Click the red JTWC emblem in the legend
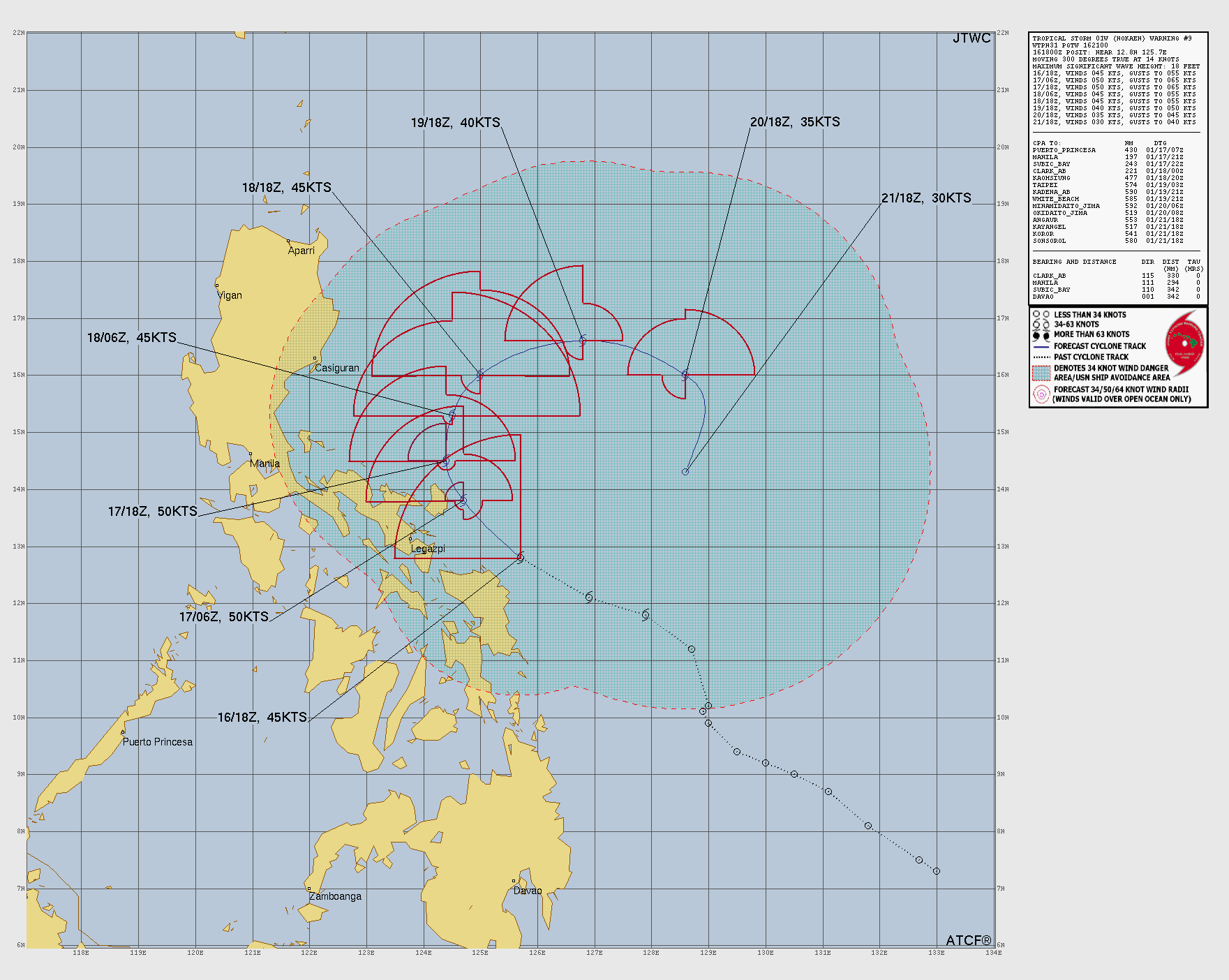The image size is (1229, 980). coord(1184,343)
